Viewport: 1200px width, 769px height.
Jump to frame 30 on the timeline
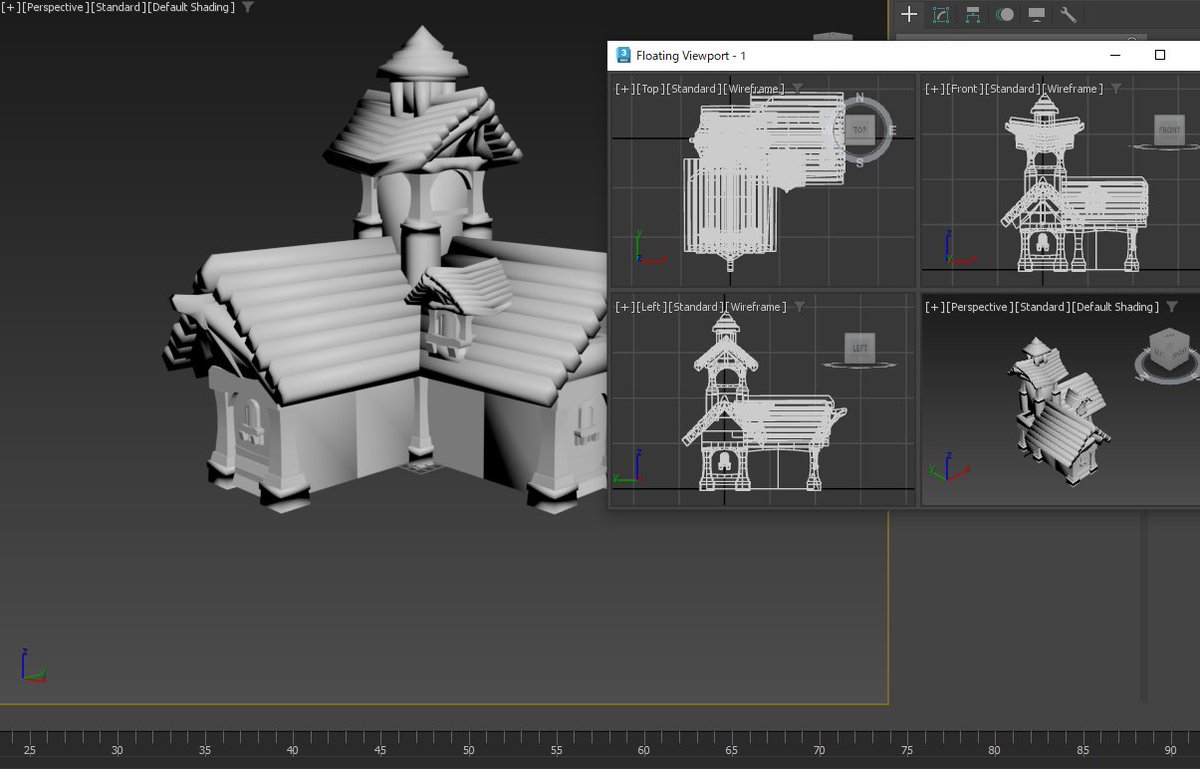point(117,750)
